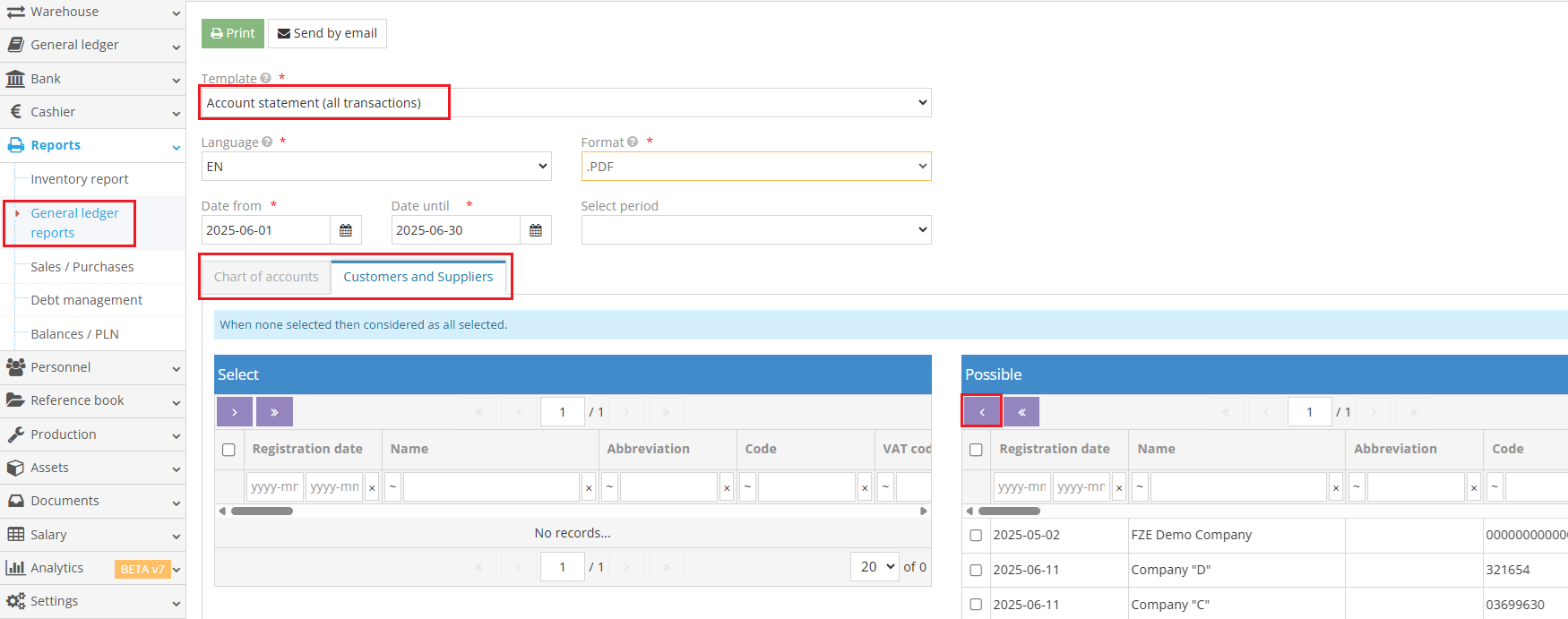Switch to Chart of accounts tab
This screenshot has width=1568, height=619.
pos(266,277)
